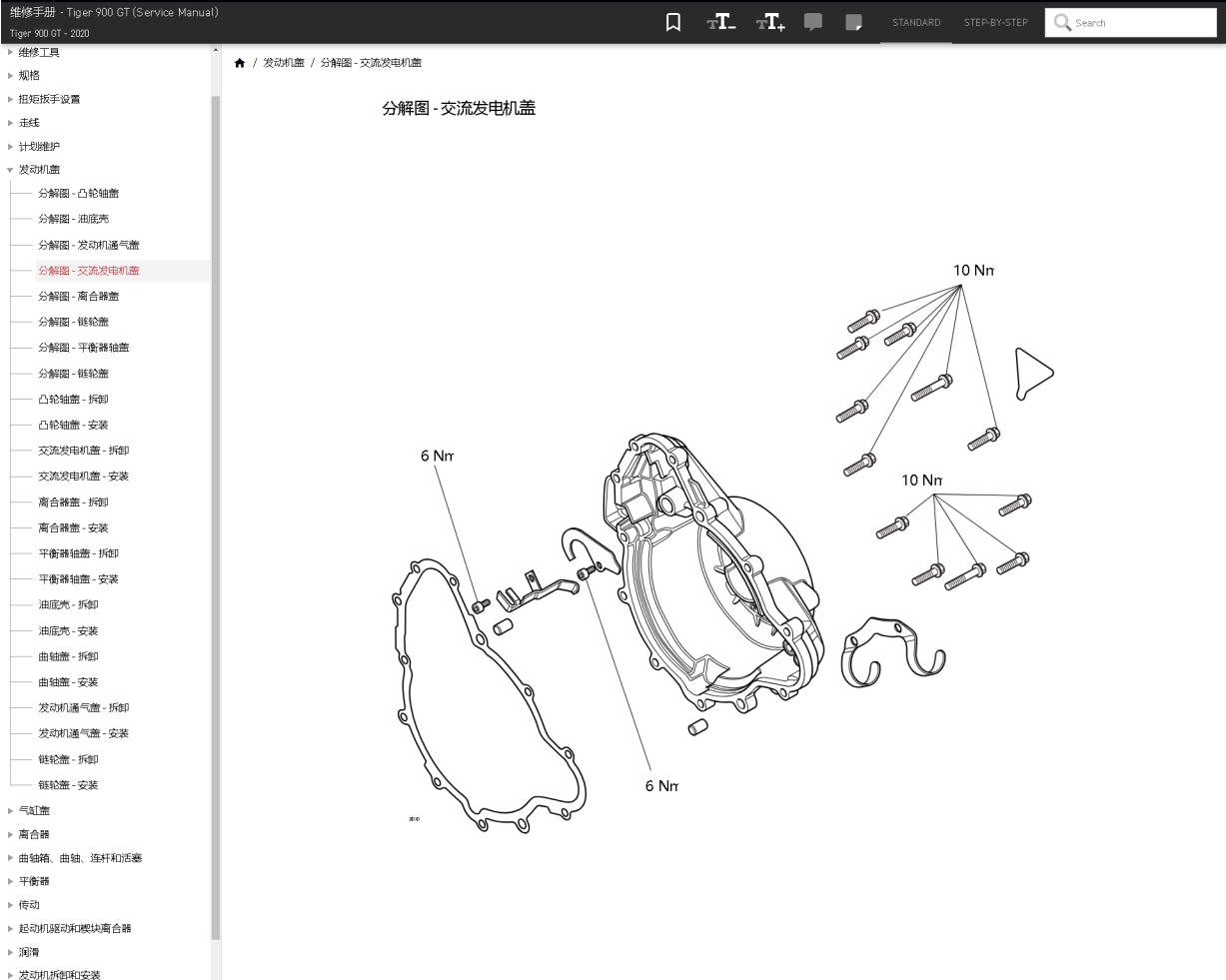
Task: Expand the 气缸盖 tree section
Action: [x=11, y=810]
